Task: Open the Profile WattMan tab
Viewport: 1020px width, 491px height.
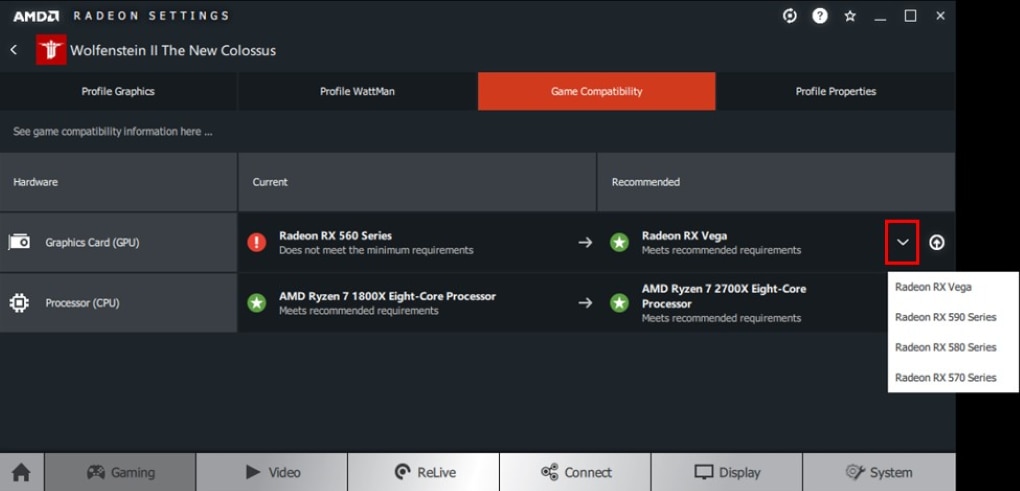Action: [357, 92]
